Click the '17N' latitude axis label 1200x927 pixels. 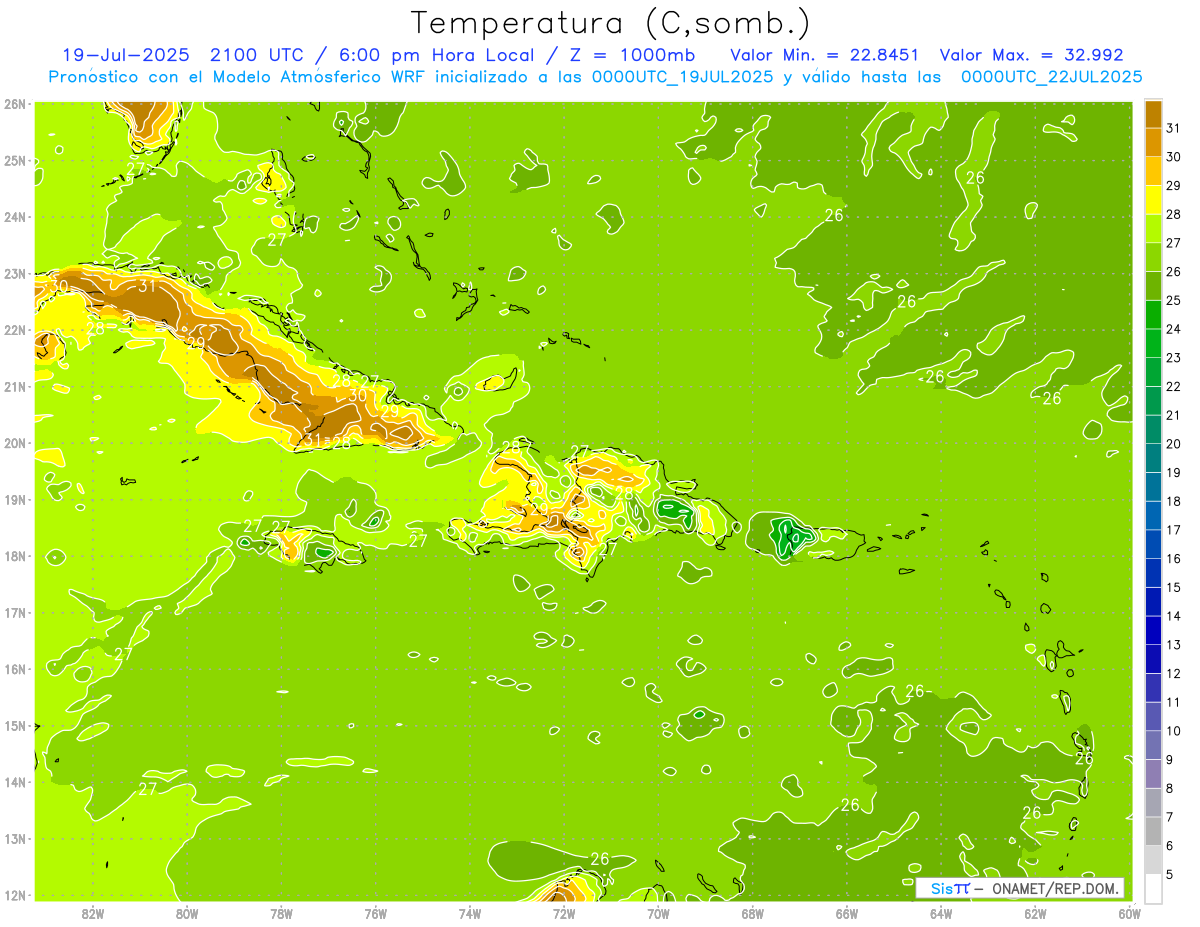tap(14, 613)
